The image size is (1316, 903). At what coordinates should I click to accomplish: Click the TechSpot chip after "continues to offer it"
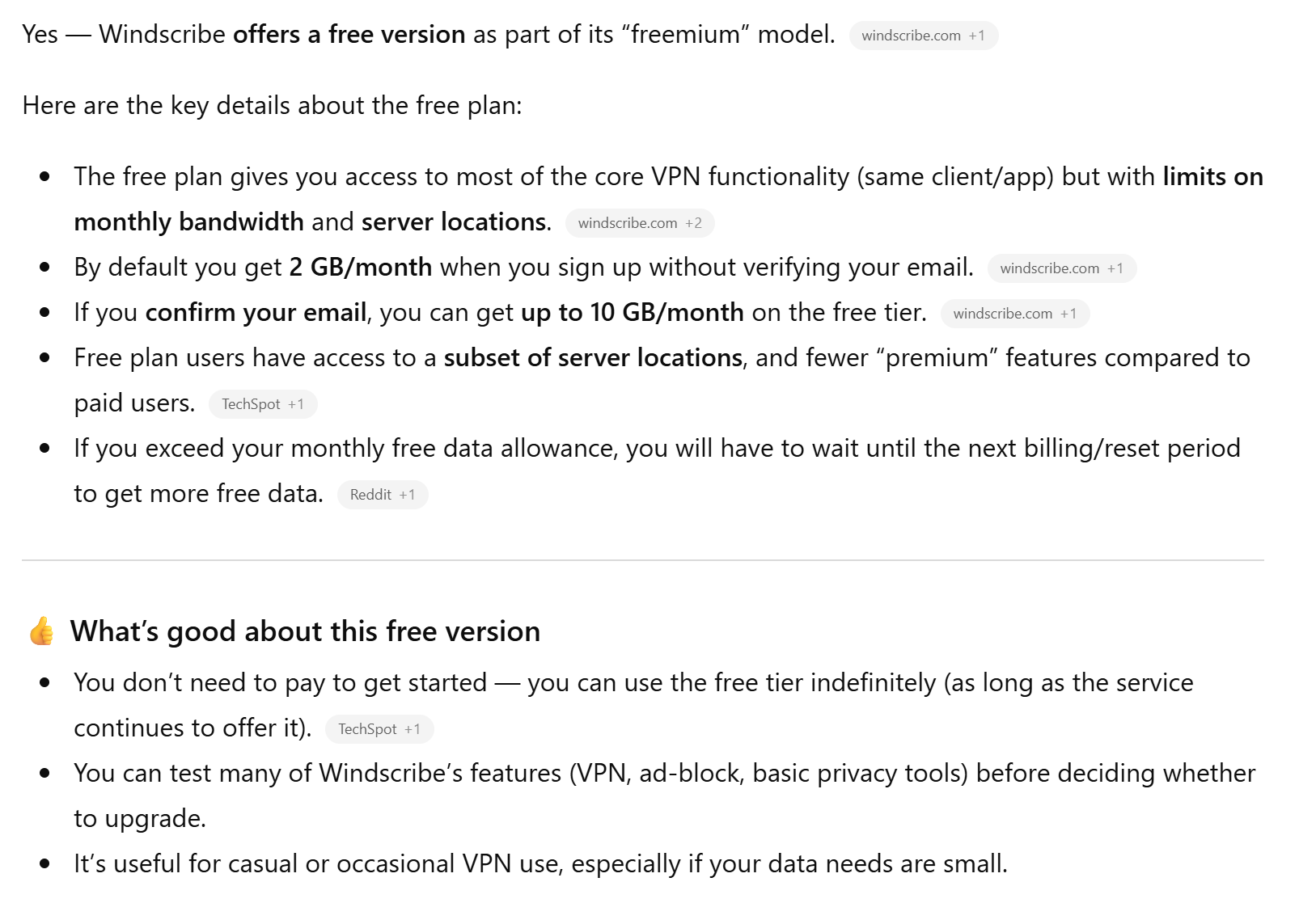pyautogui.click(x=379, y=729)
